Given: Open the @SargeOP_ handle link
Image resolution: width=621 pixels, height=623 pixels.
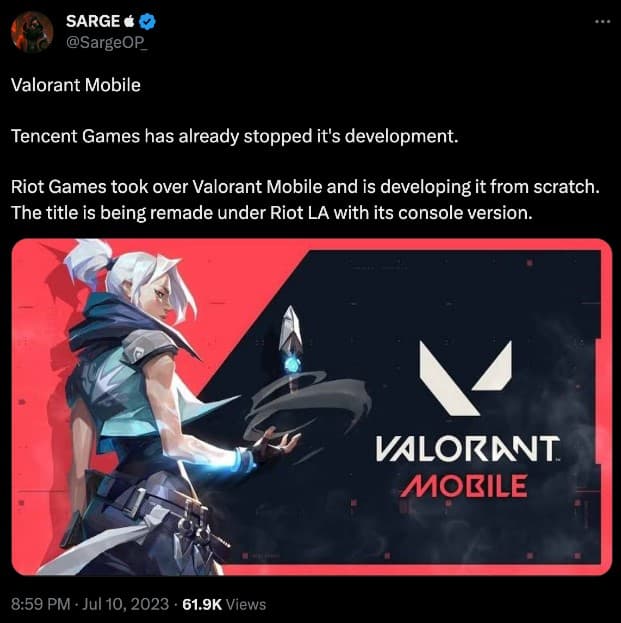Looking at the screenshot, I should pos(106,42).
